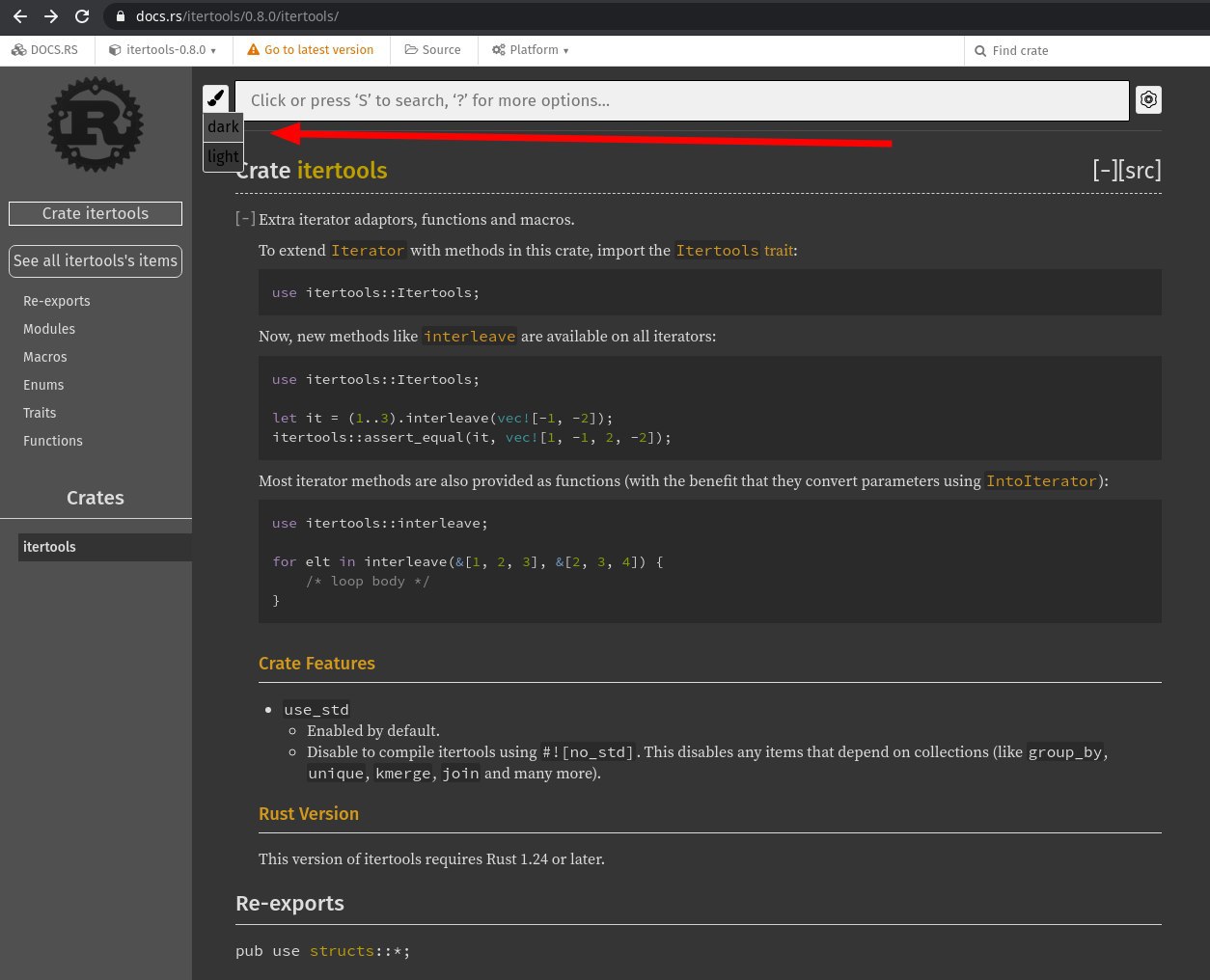Click See all itertools's items button
The image size is (1210, 980).
pyautogui.click(x=96, y=260)
